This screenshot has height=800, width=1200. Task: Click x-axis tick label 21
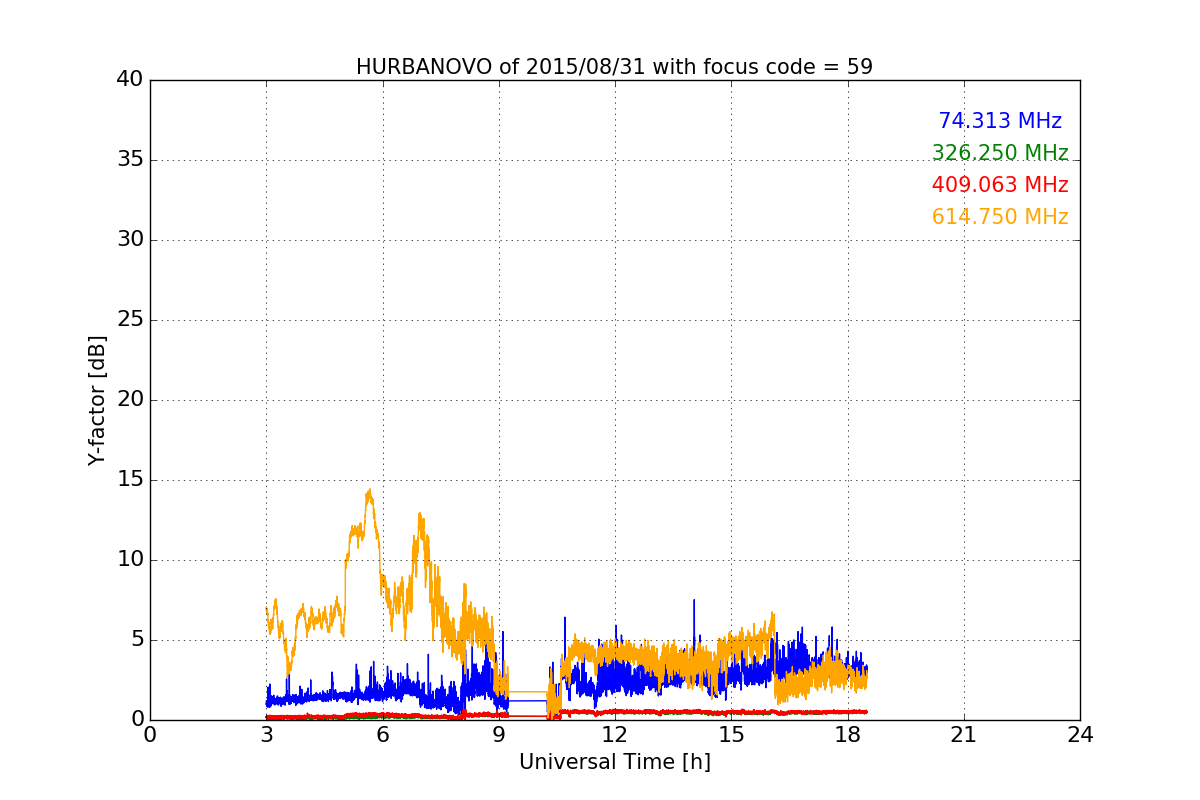[x=964, y=734]
